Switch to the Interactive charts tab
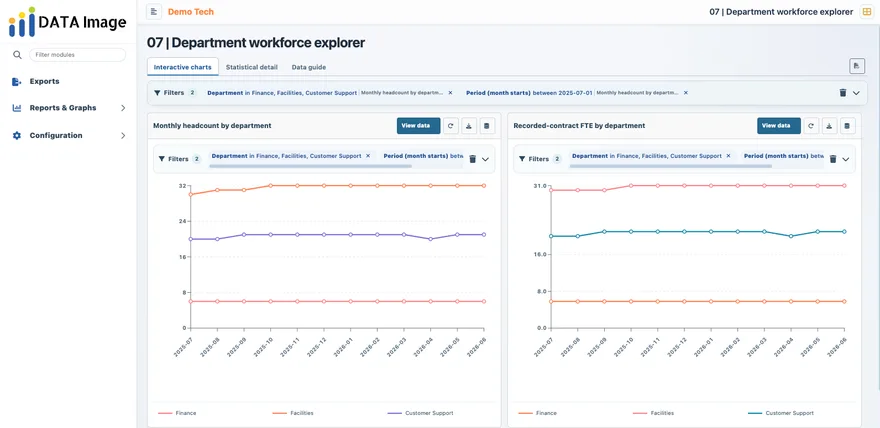Viewport: 880px width, 428px height. pos(182,67)
